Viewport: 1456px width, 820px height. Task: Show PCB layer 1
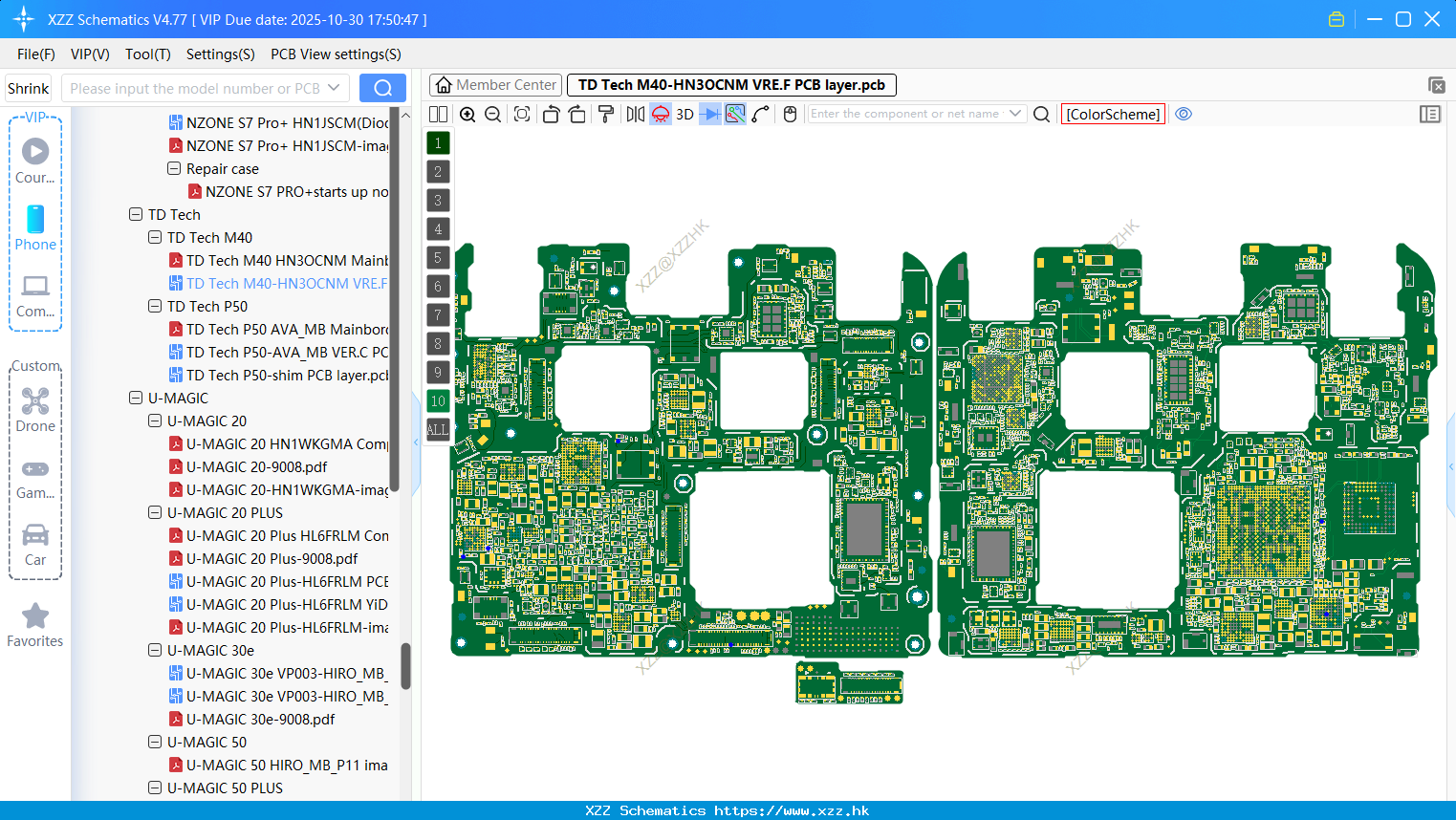coord(438,142)
